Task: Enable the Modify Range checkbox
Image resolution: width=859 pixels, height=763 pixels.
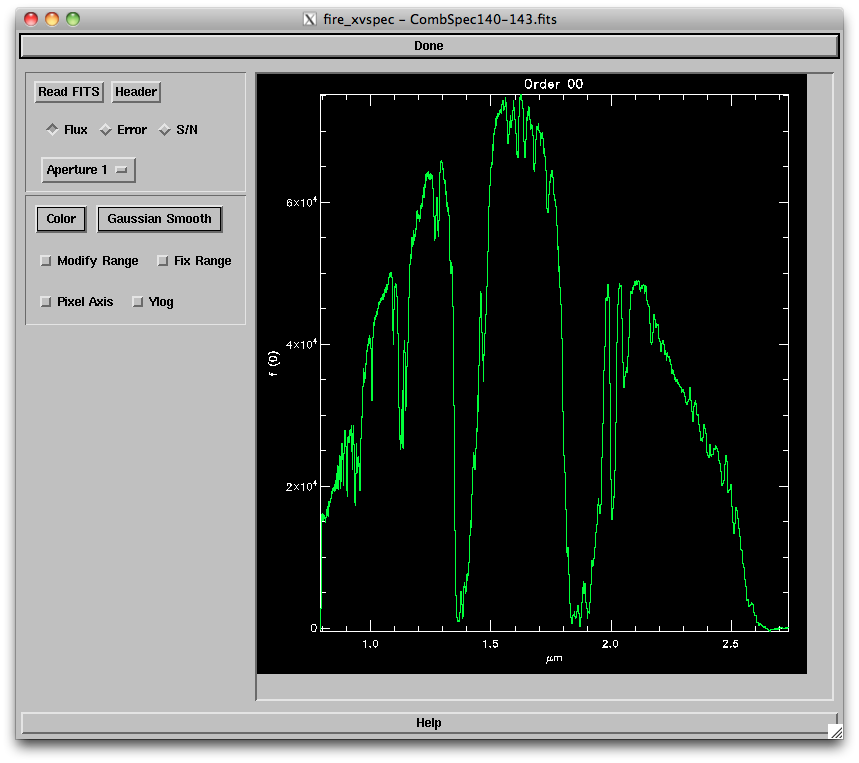Action: [x=89, y=261]
